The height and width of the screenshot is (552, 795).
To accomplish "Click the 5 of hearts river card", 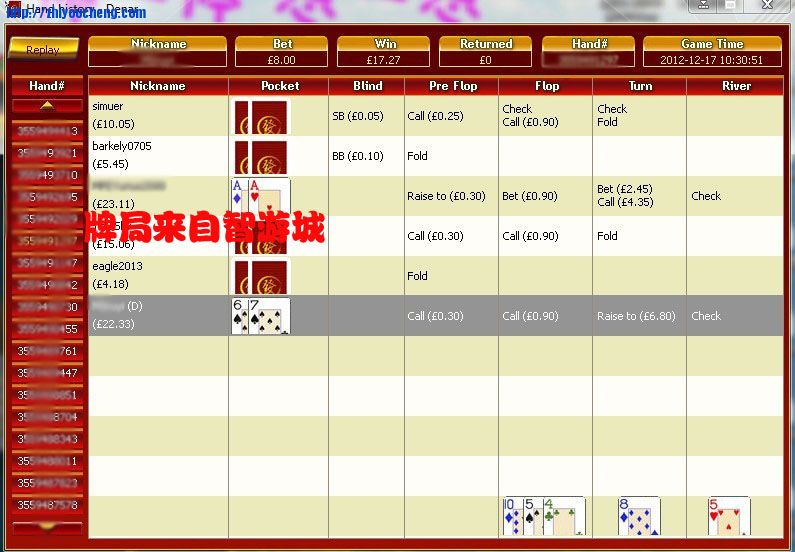I will coord(728,516).
